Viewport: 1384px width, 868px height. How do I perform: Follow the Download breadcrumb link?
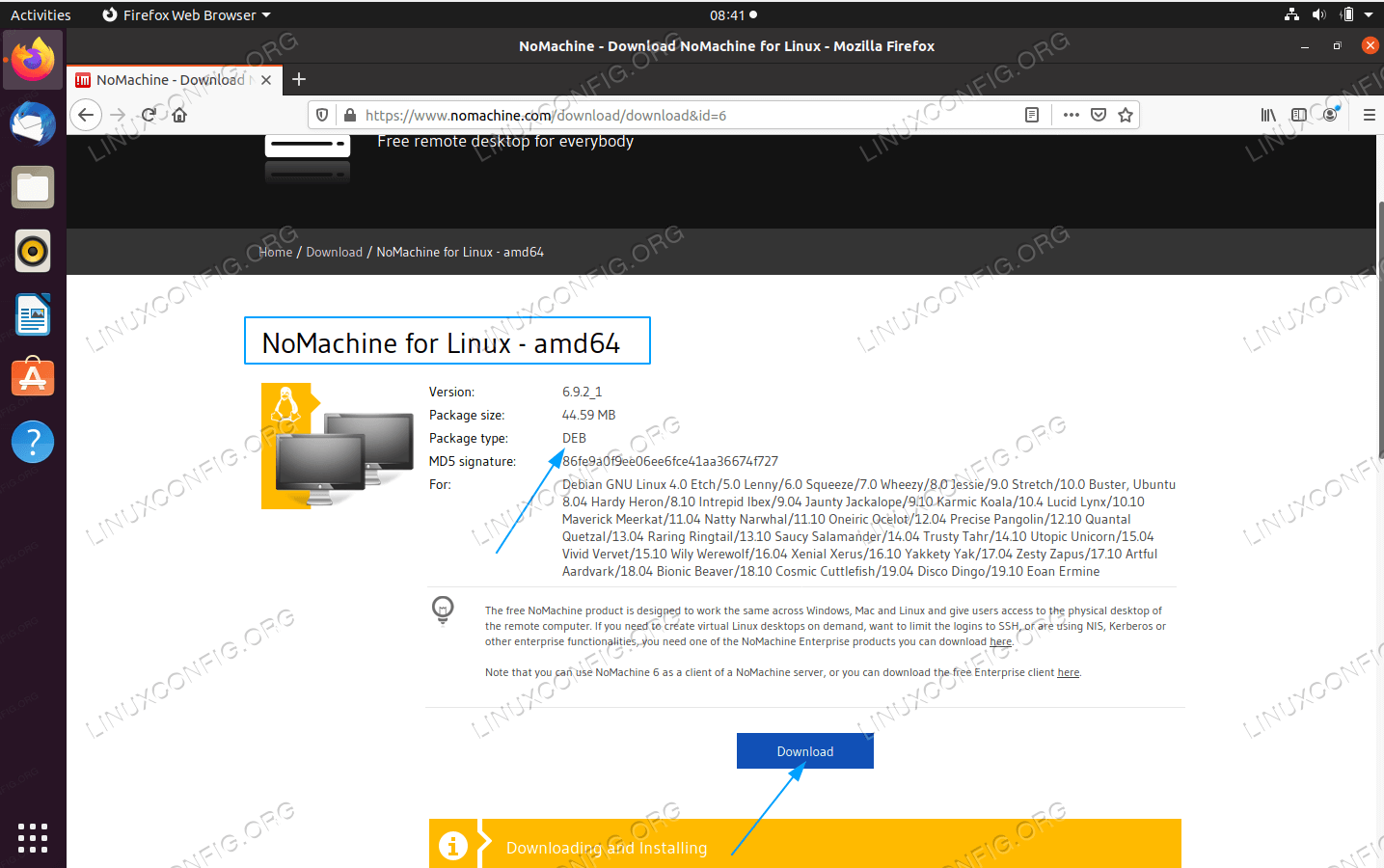(x=334, y=252)
